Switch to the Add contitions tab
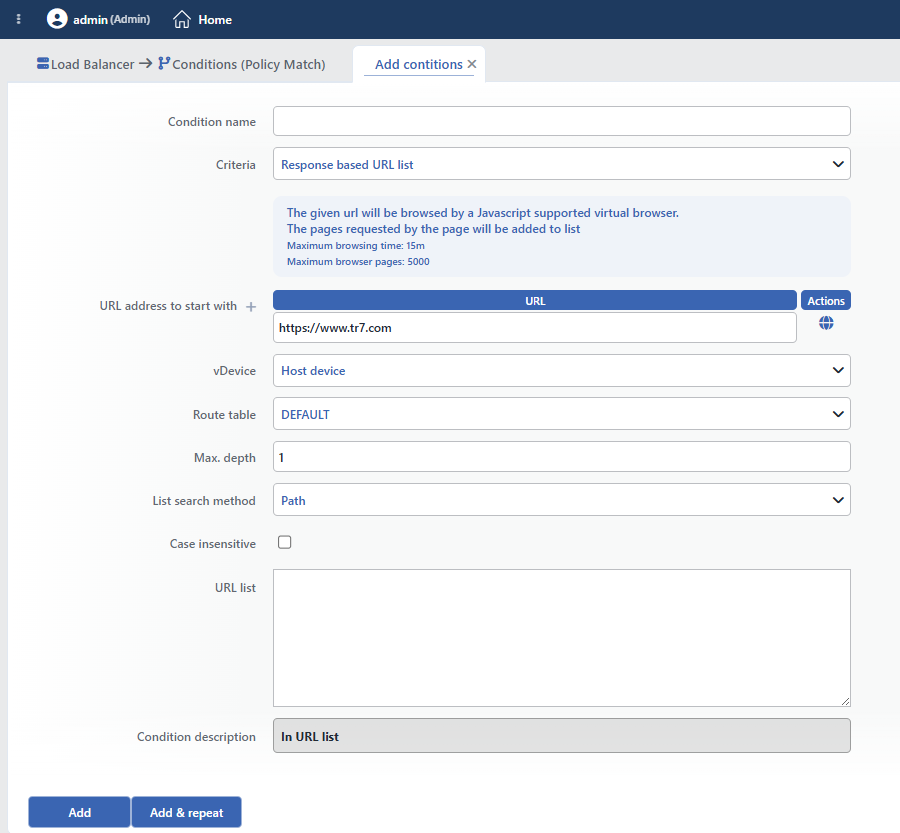This screenshot has height=833, width=900. [418, 64]
